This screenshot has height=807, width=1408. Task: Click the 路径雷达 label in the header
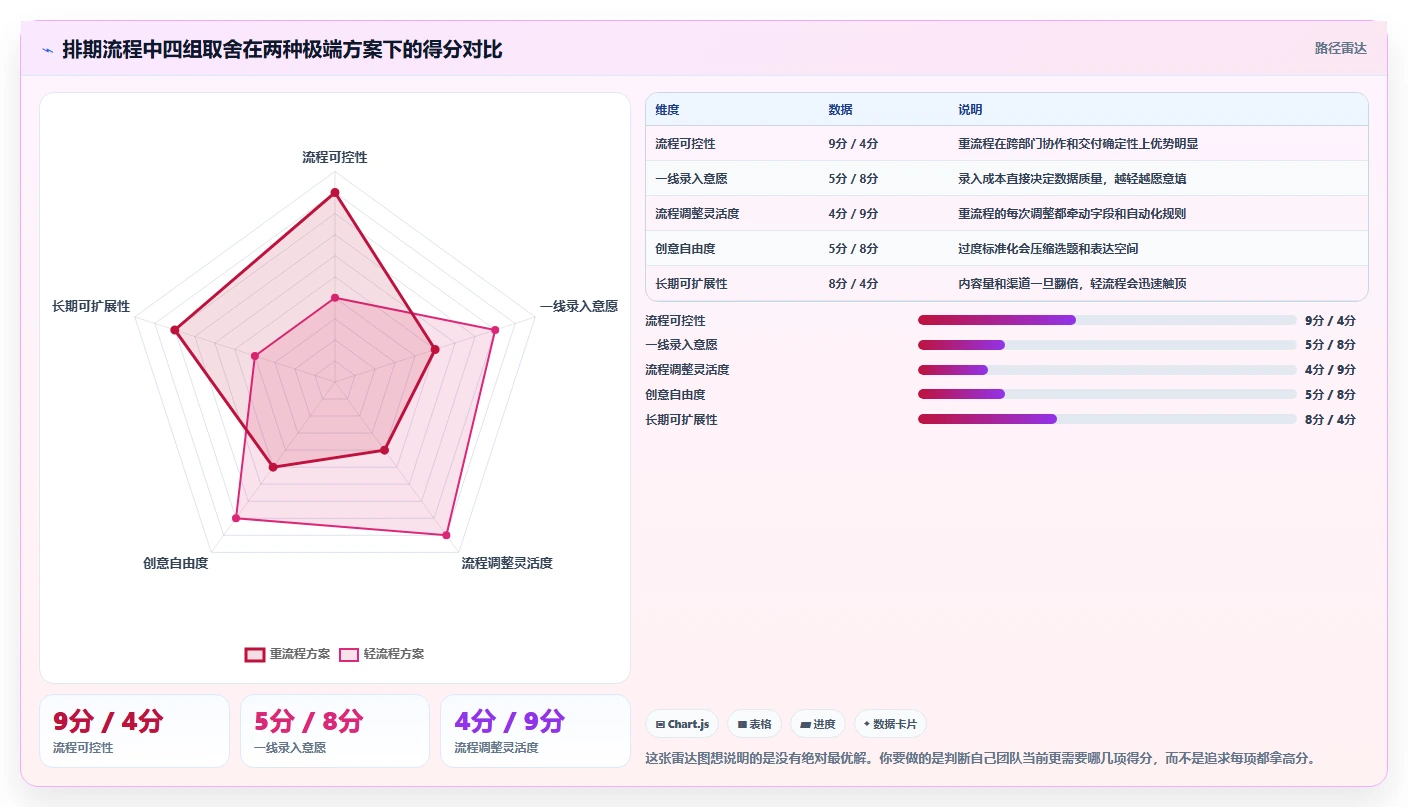[x=1340, y=48]
